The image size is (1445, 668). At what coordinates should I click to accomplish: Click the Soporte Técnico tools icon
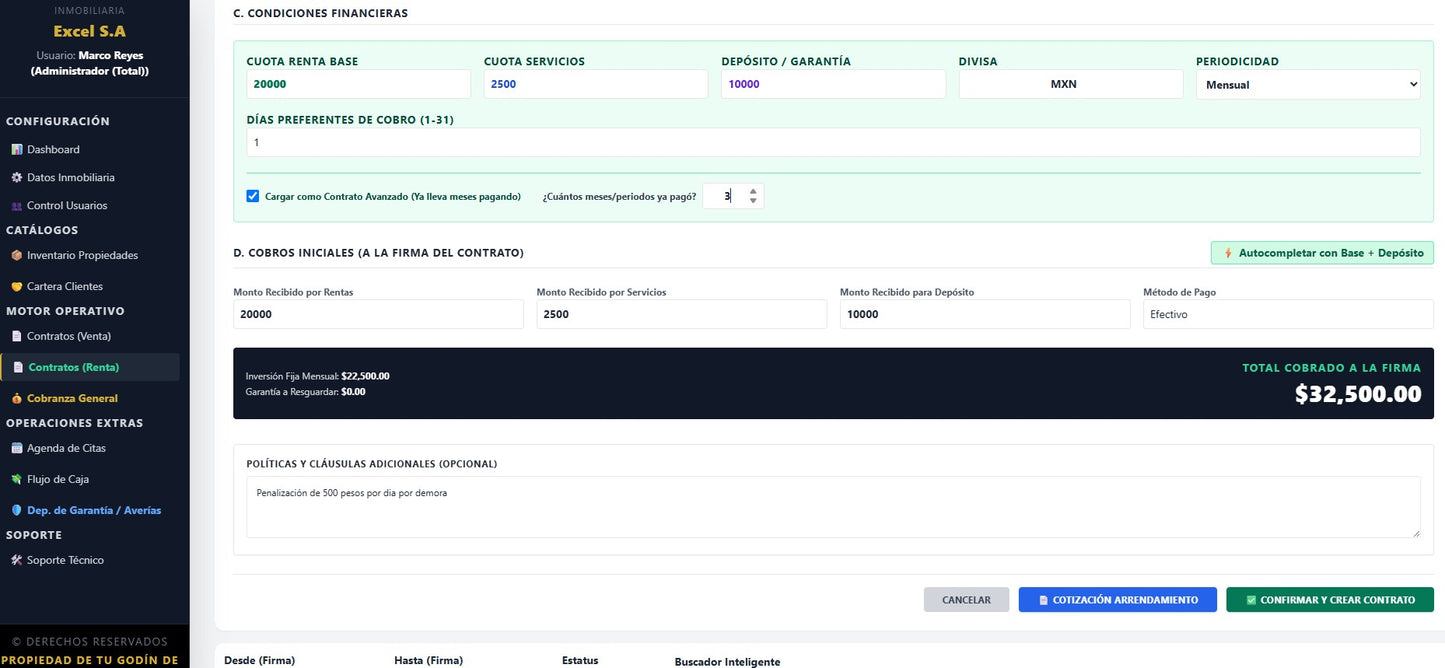tap(16, 561)
